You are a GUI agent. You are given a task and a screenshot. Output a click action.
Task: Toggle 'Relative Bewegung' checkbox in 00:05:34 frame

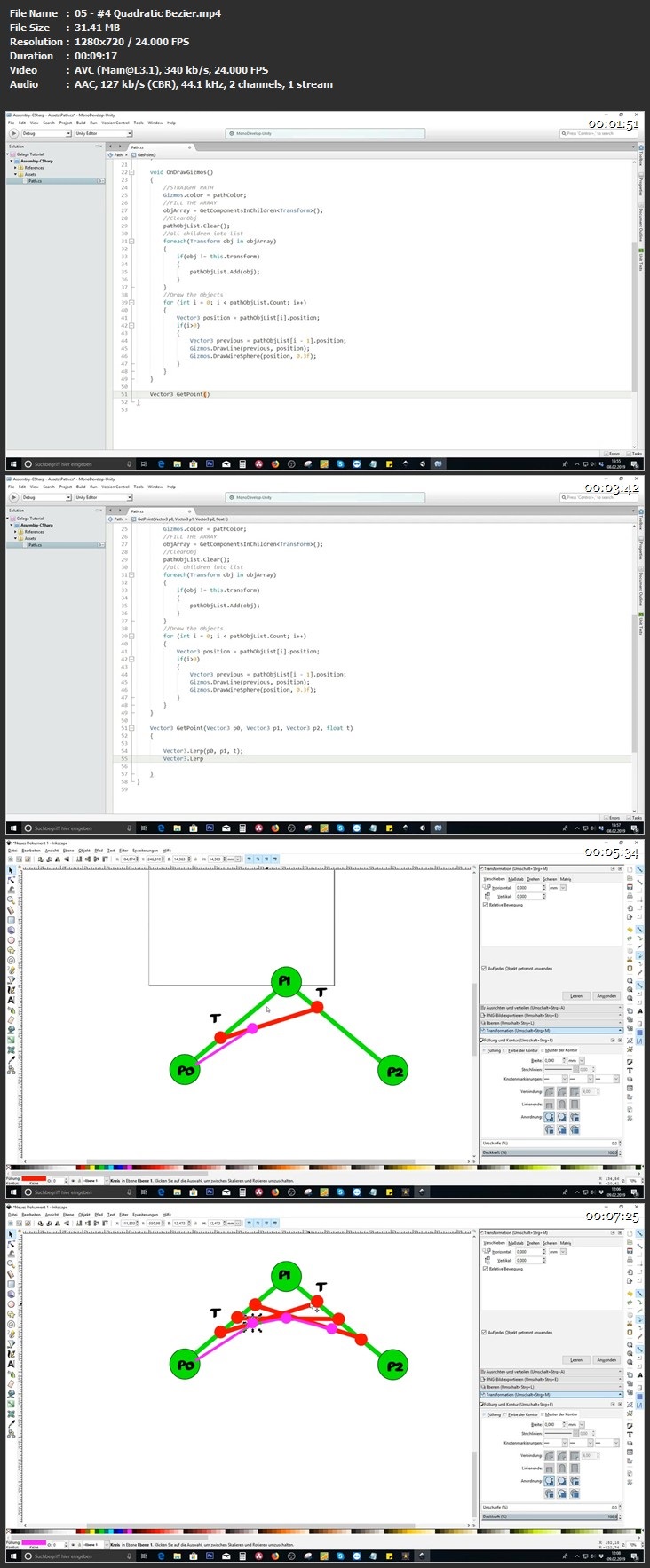[486, 905]
